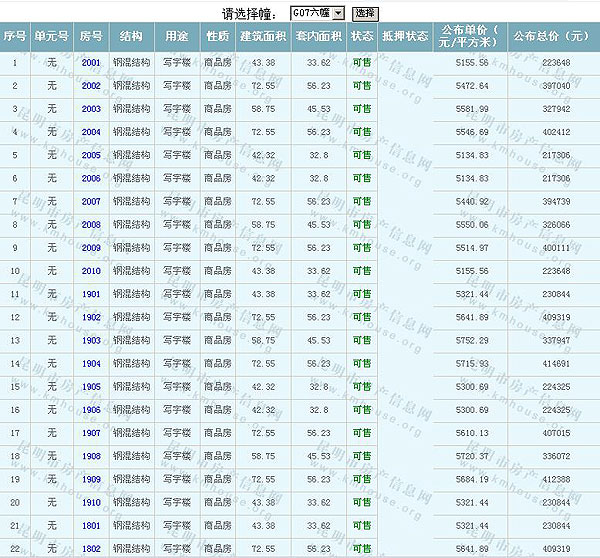
Task: Click the 抵押状态 column header
Action: click(x=405, y=37)
